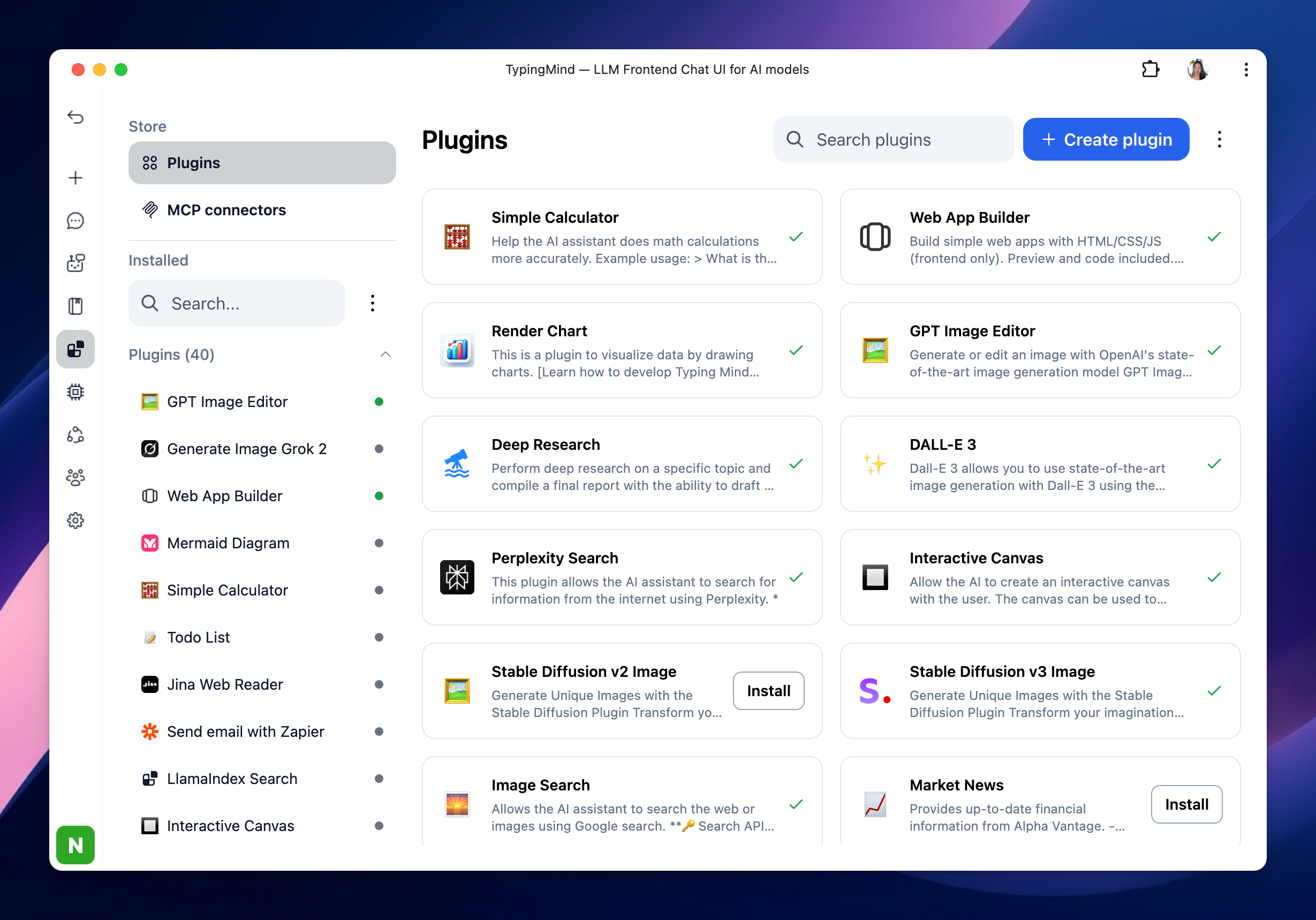Click 'Plugins (40)' section label
The image size is (1316, 920).
(171, 355)
